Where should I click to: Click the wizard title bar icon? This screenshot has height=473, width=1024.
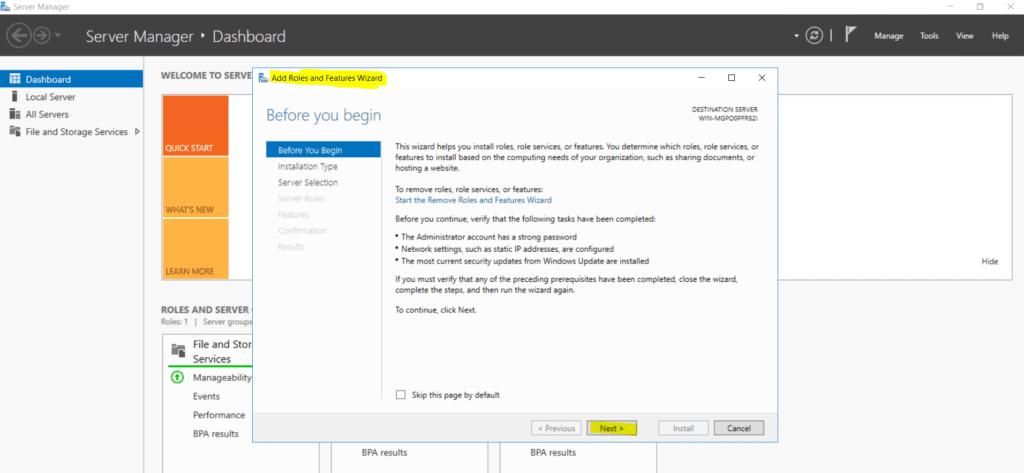coord(263,78)
